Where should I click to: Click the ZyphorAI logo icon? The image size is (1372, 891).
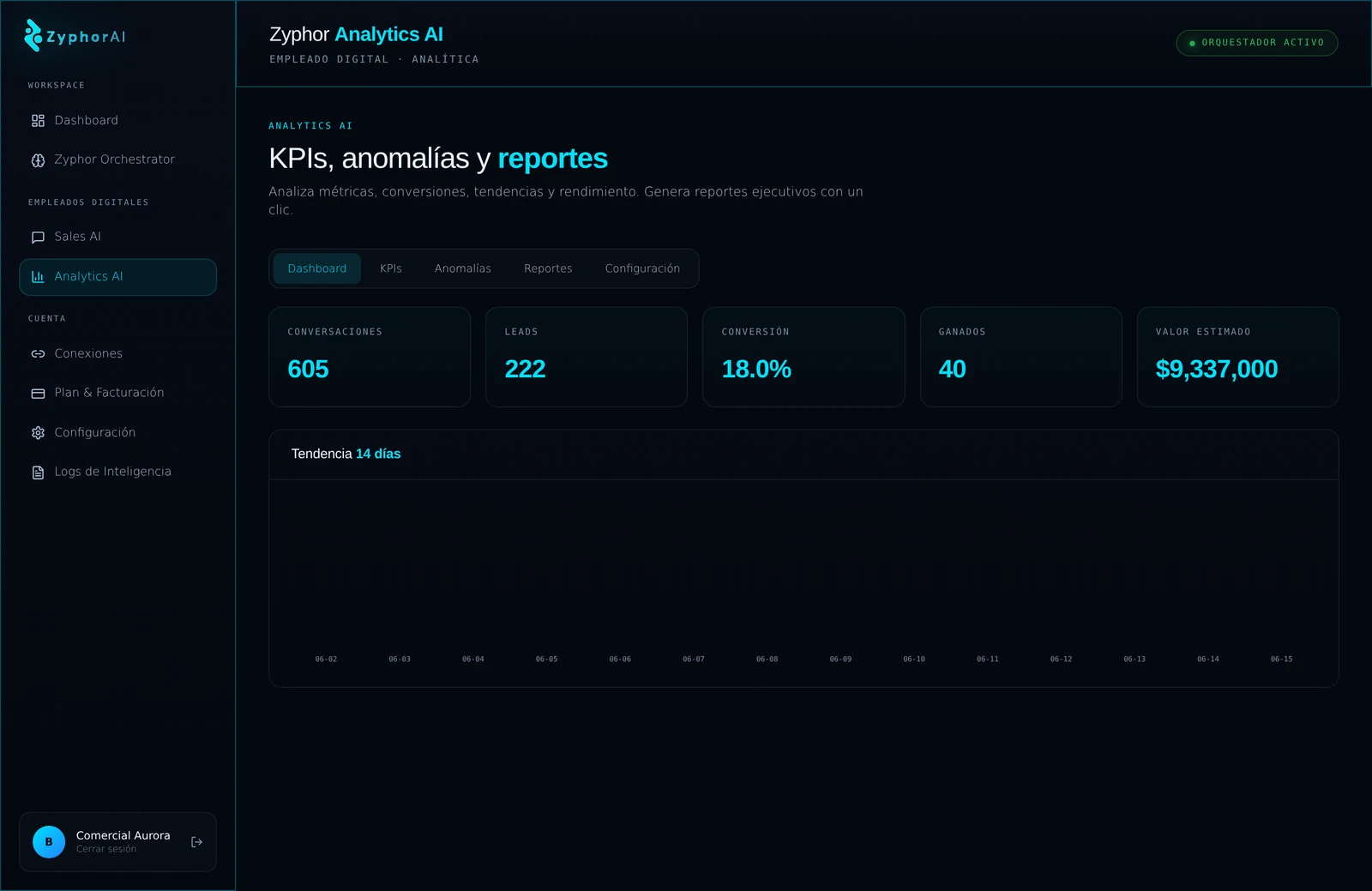point(33,36)
